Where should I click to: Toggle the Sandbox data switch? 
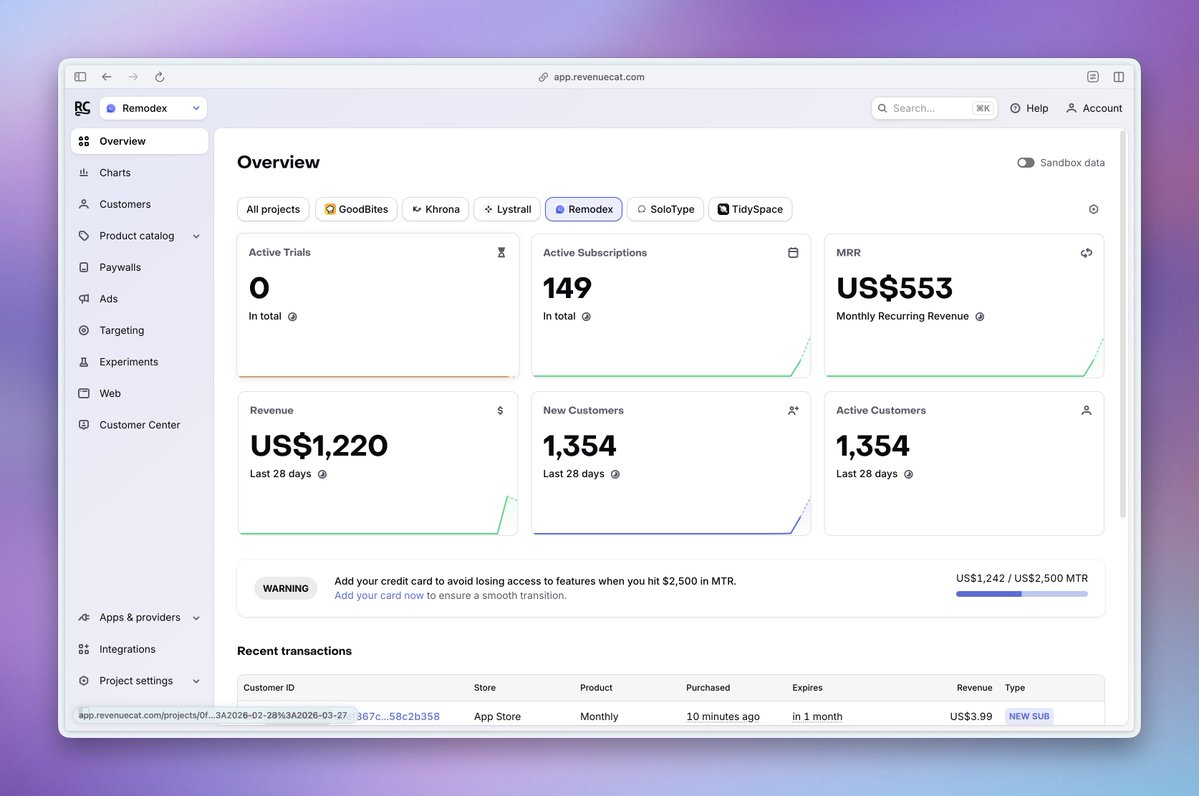(1025, 163)
